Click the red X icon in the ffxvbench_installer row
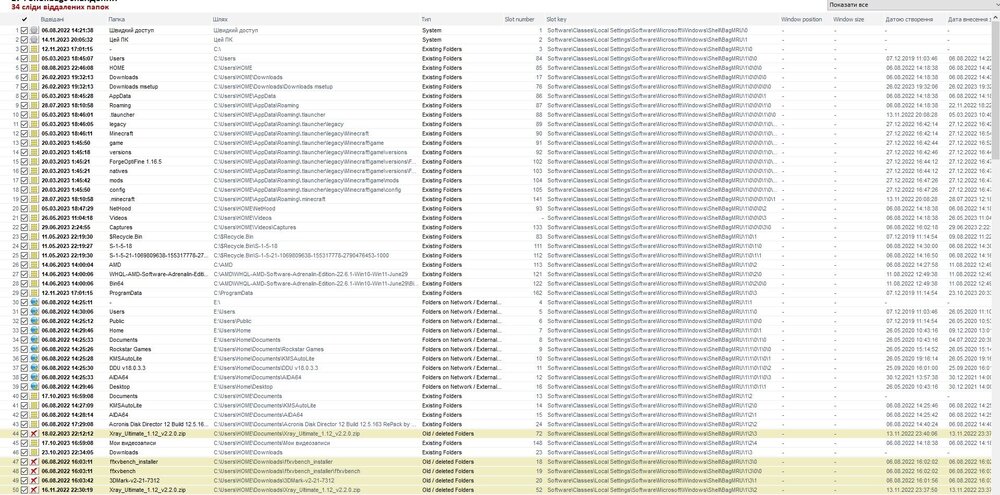1000x495 pixels. point(34,461)
